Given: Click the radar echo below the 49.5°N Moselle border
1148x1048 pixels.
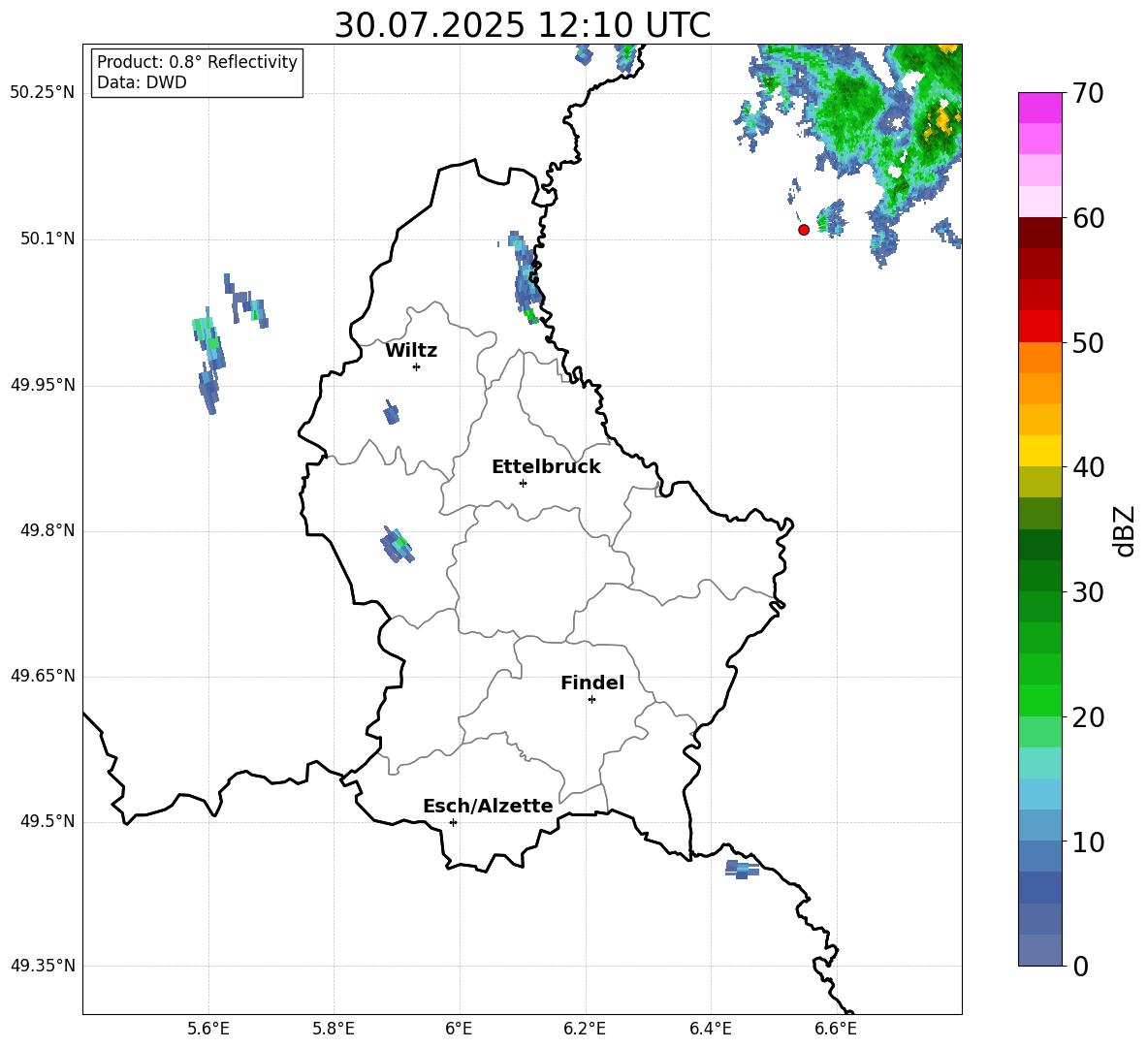Looking at the screenshot, I should pyautogui.click(x=742, y=870).
